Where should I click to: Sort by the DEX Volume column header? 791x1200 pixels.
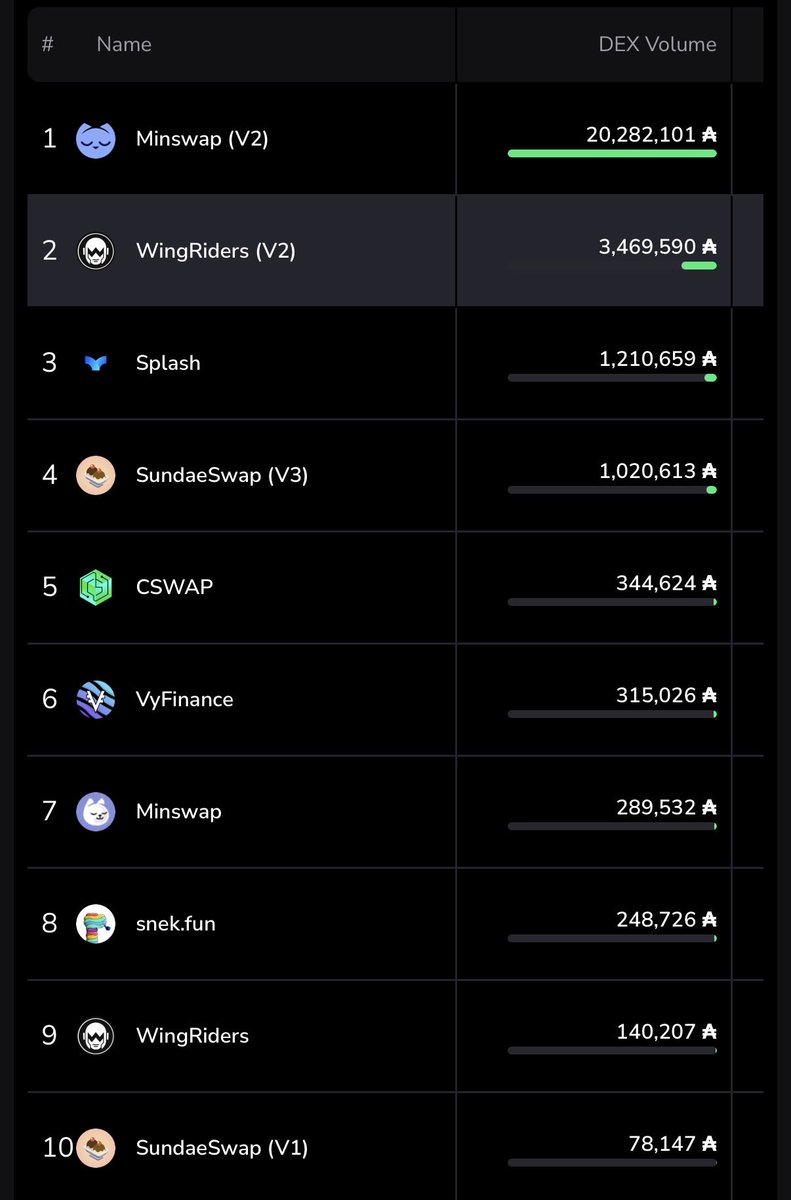[657, 44]
